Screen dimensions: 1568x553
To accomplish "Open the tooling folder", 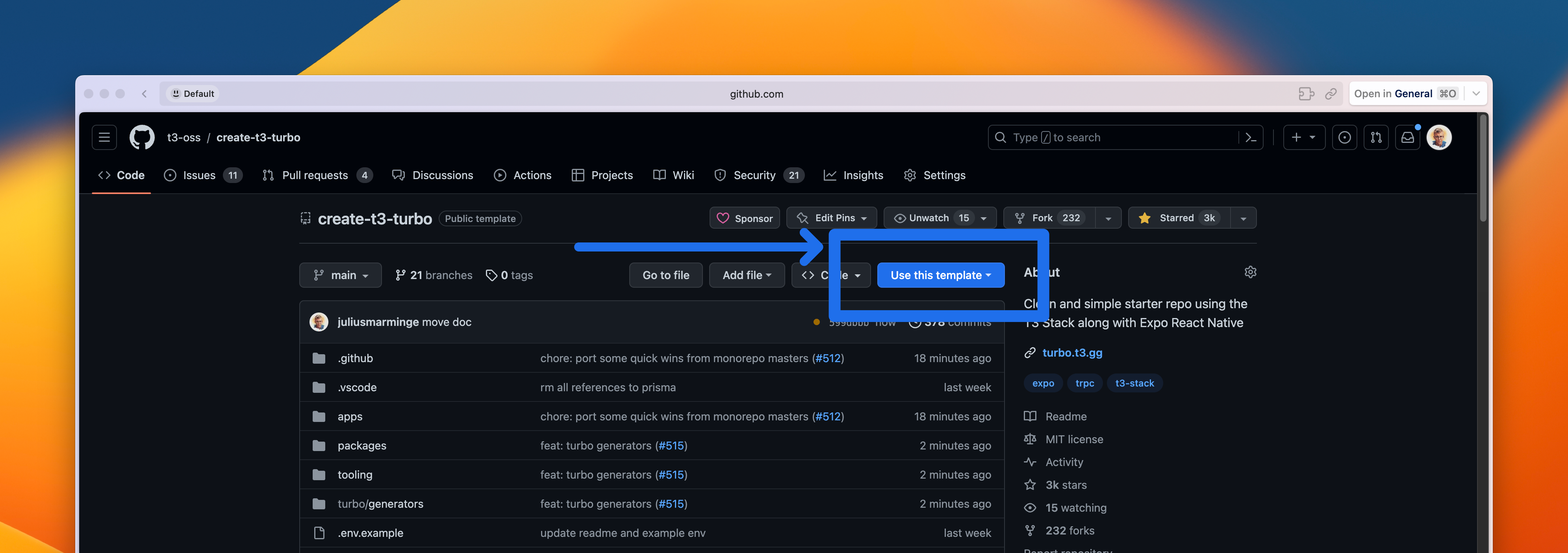I will [355, 475].
